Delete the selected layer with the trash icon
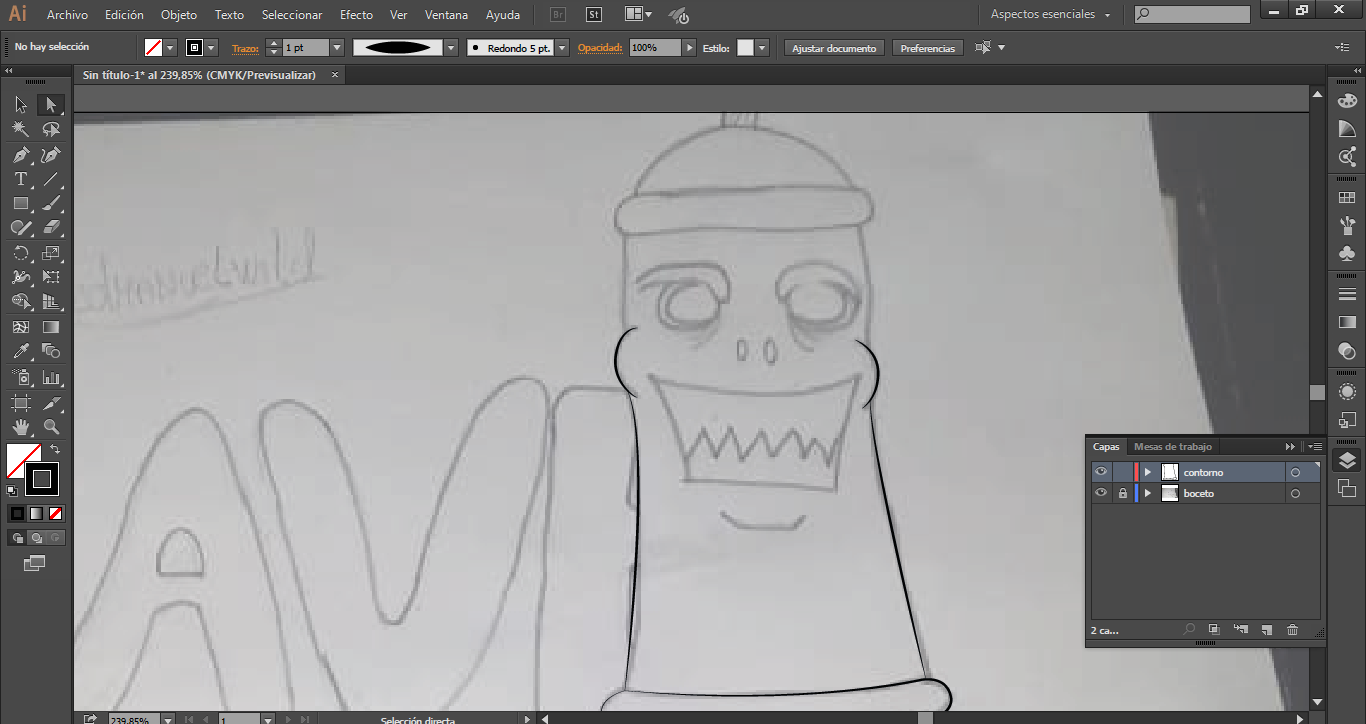This screenshot has height=724, width=1366. [x=1292, y=630]
